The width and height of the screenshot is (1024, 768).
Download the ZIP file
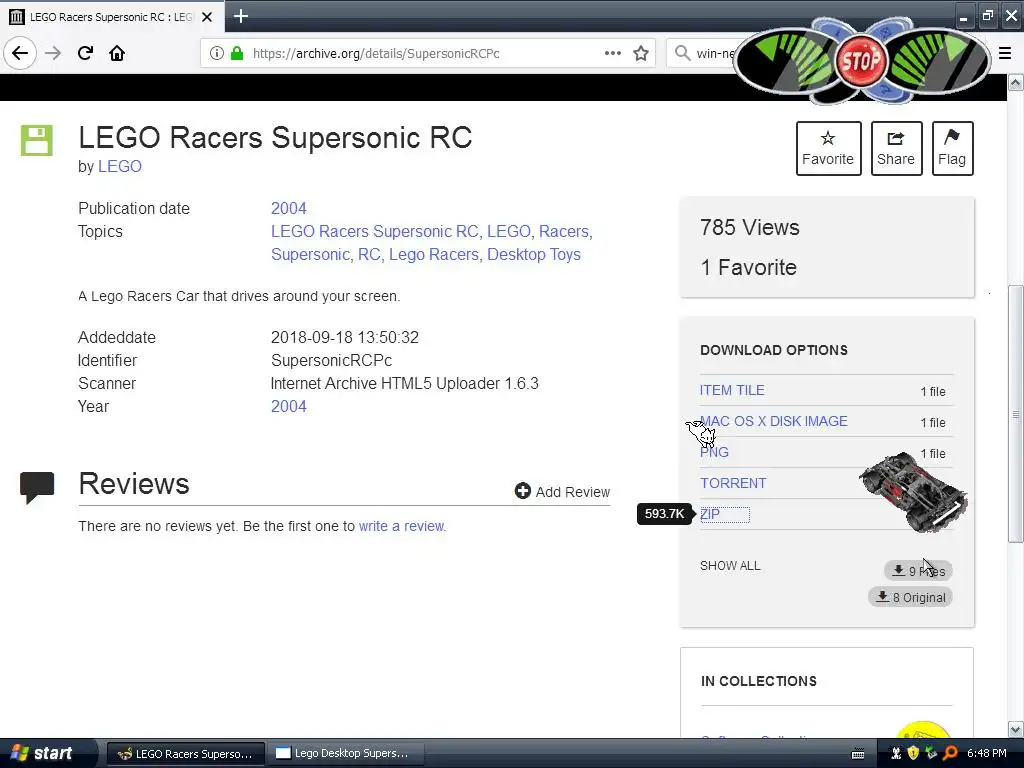[710, 514]
